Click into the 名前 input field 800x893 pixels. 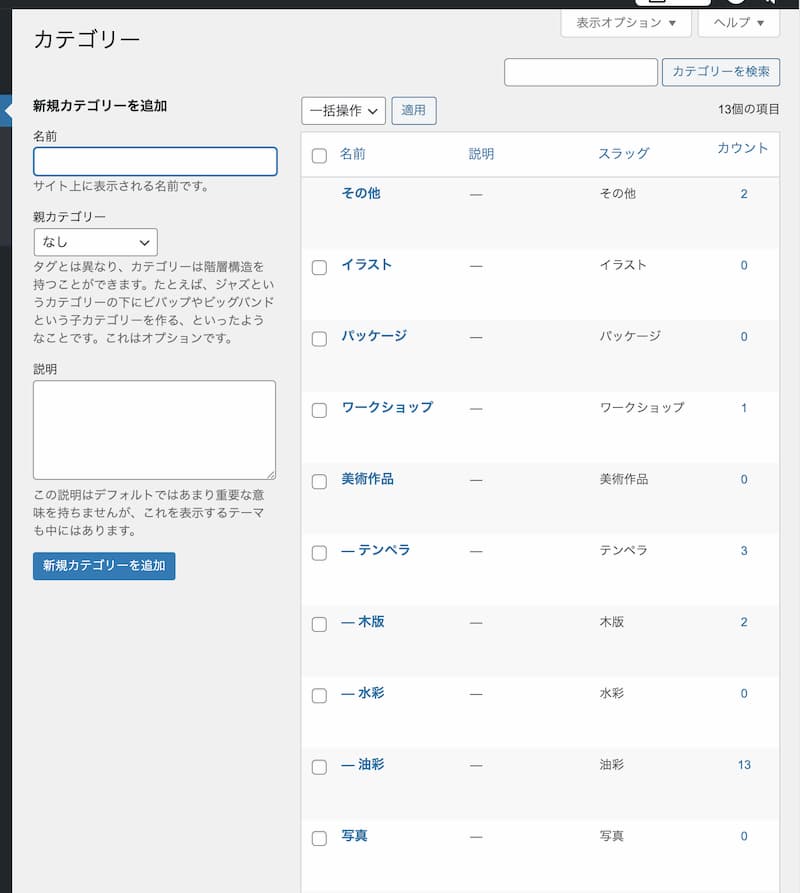point(155,162)
